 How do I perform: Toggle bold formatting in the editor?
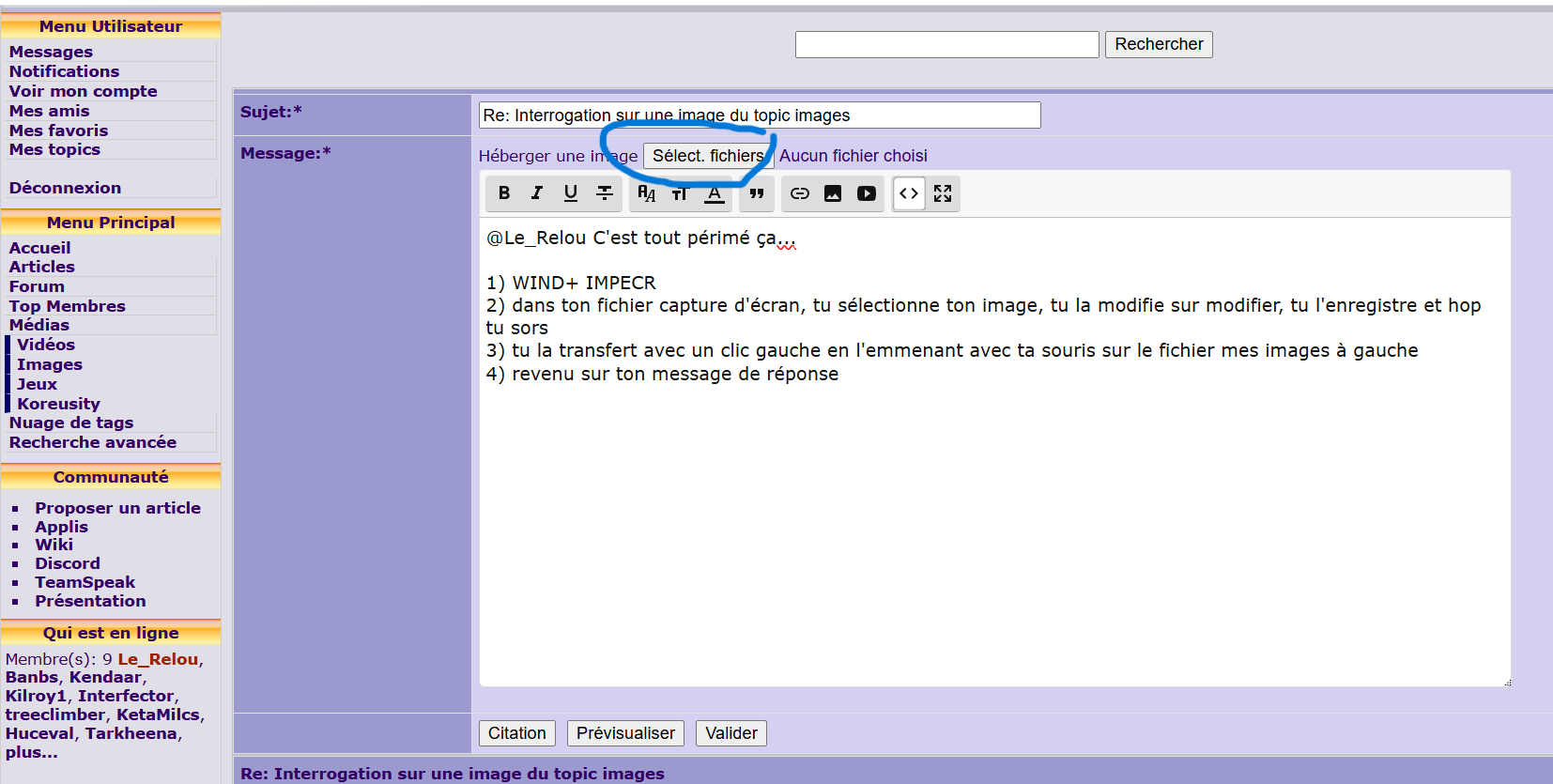pyautogui.click(x=504, y=193)
